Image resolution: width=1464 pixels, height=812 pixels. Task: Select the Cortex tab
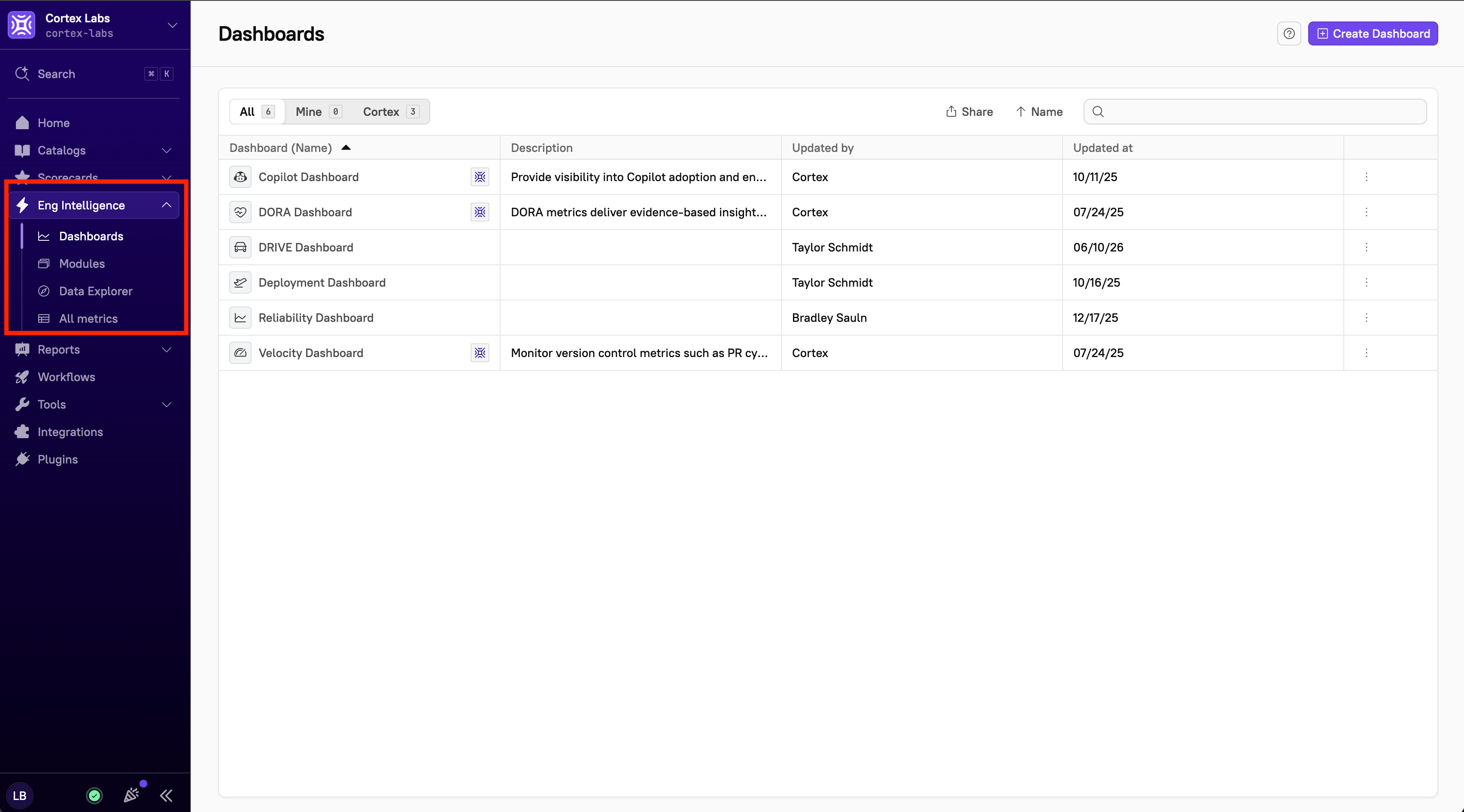click(390, 112)
